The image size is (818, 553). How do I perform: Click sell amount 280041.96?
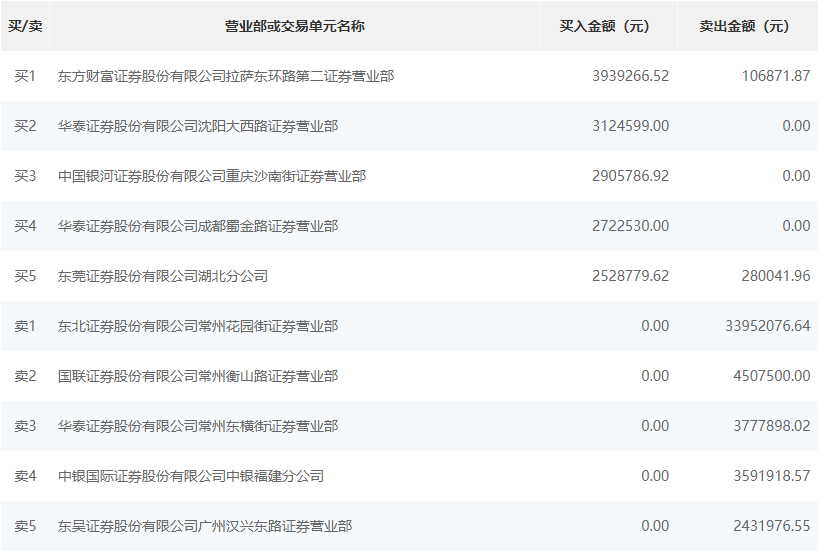pyautogui.click(x=776, y=276)
